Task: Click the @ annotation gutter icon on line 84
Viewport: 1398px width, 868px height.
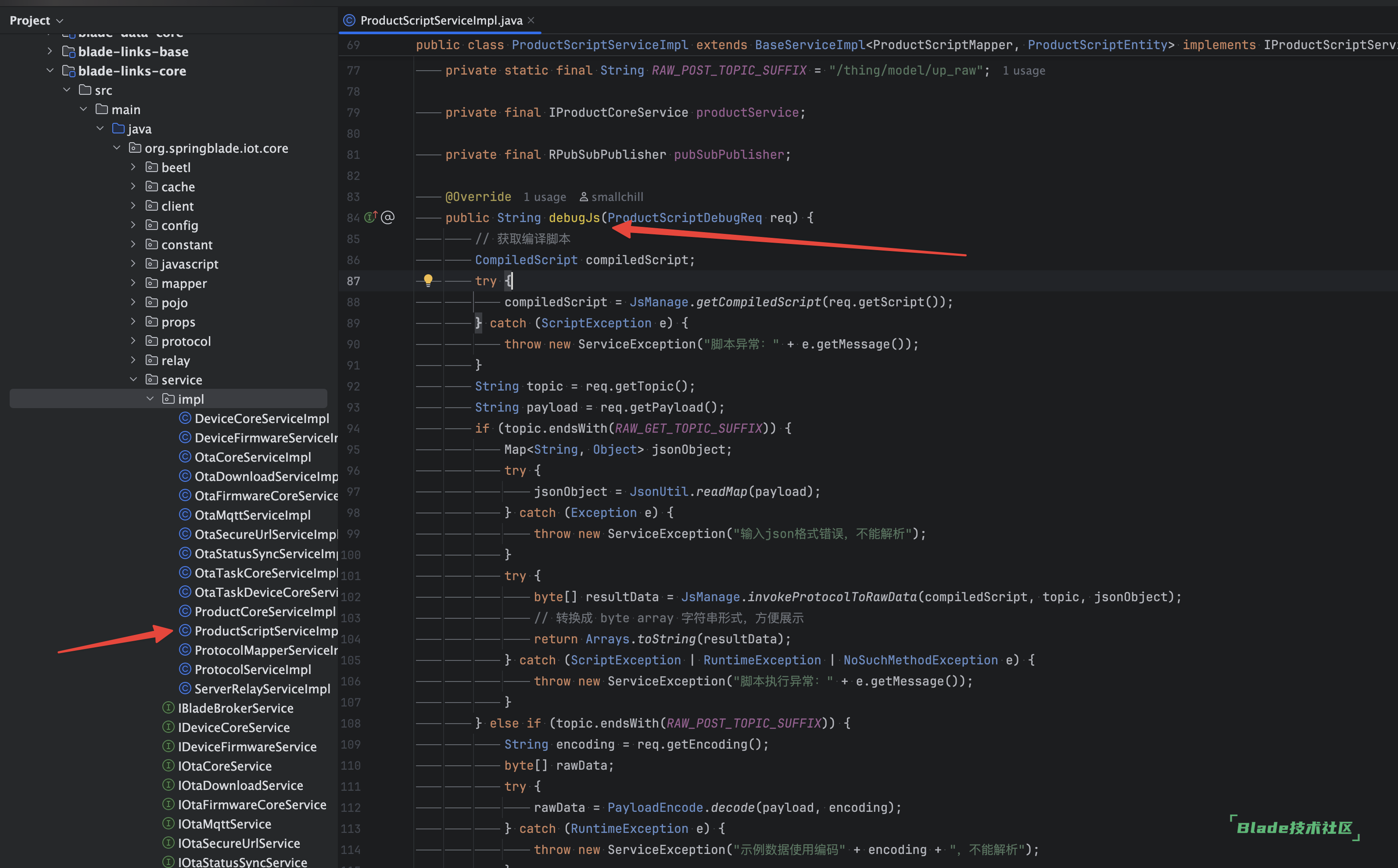Action: 388,218
